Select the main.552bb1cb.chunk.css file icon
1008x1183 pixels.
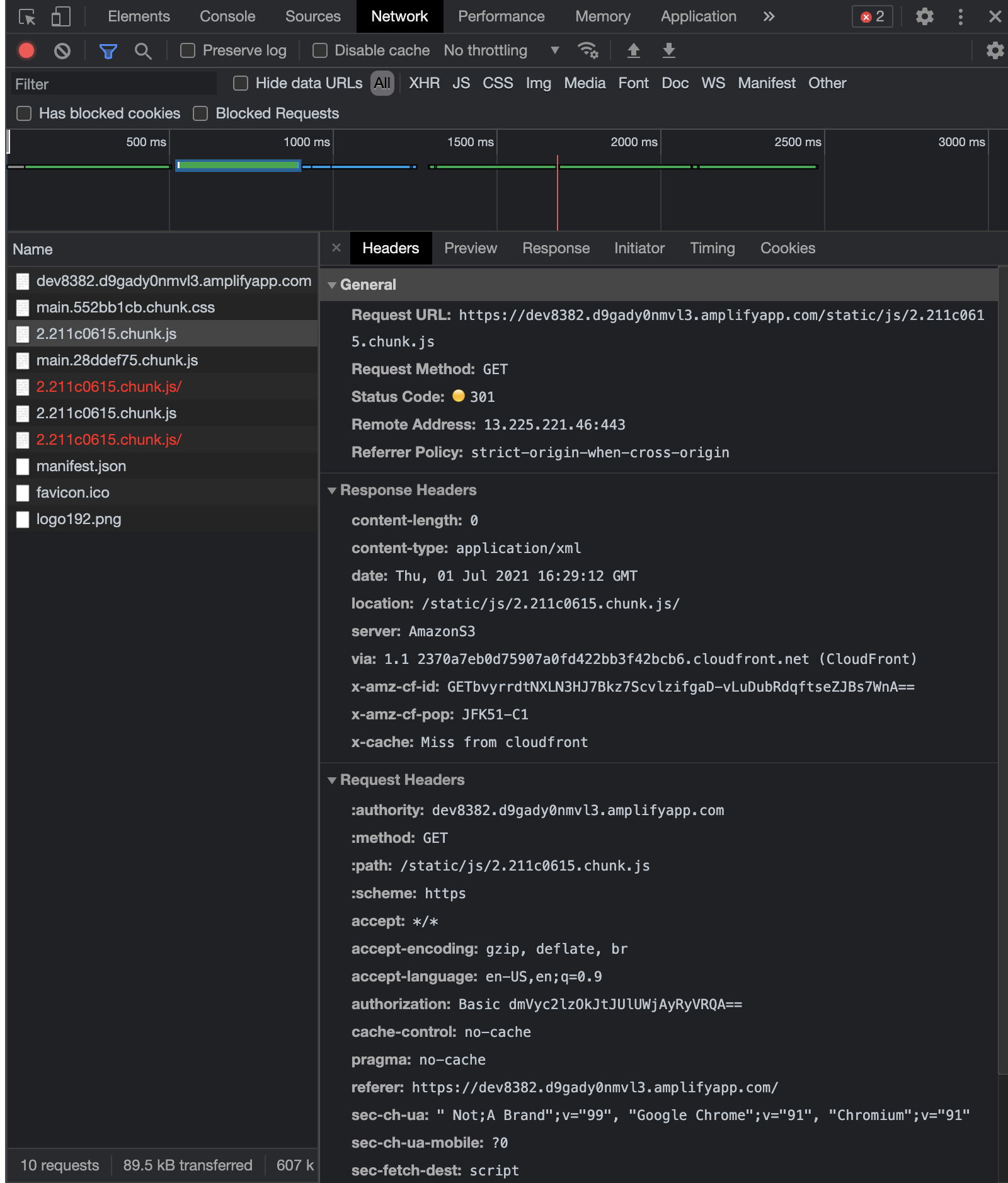23,307
